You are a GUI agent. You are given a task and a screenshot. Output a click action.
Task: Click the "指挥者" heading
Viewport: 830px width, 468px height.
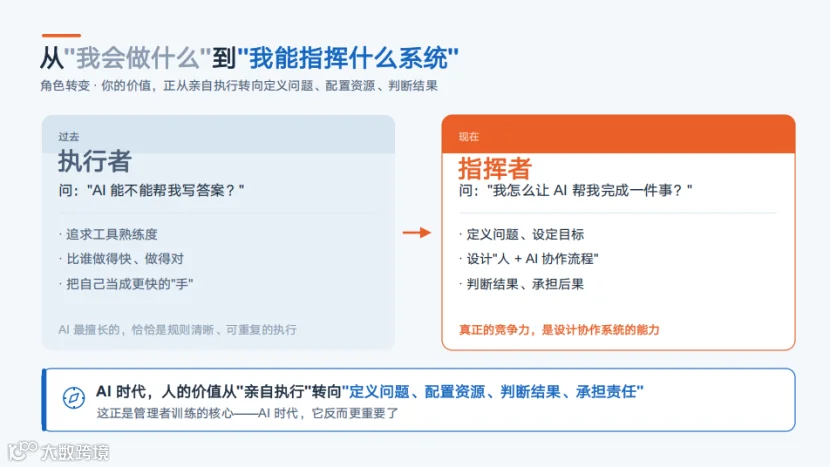(x=495, y=168)
